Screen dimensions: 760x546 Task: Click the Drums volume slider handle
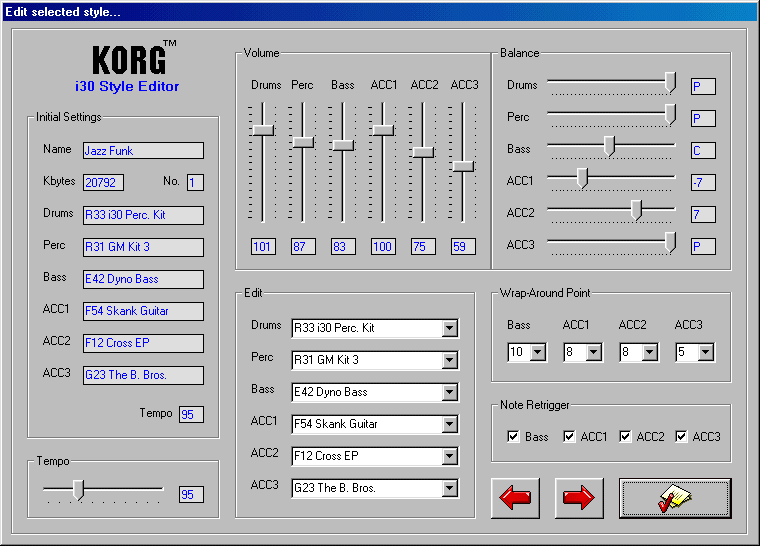click(263, 130)
